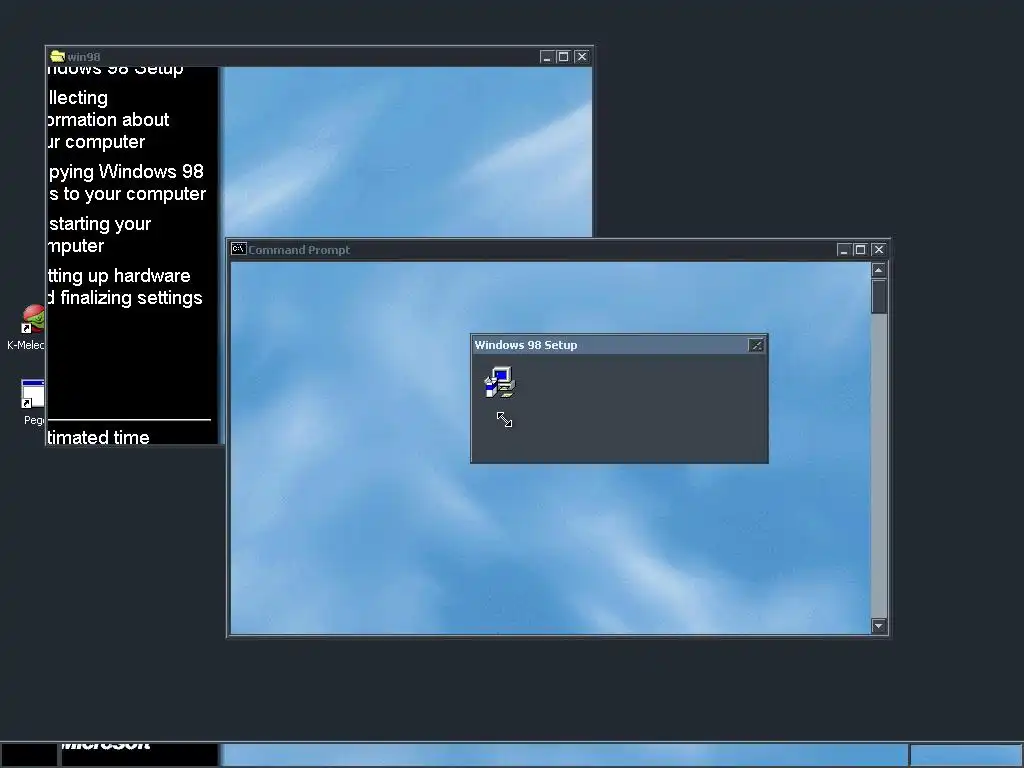Click the Windows 98 Setup dialog title text
This screenshot has height=768, width=1024.
coord(526,345)
